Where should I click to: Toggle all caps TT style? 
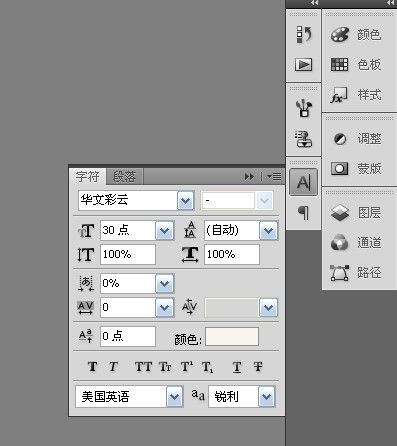(143, 367)
